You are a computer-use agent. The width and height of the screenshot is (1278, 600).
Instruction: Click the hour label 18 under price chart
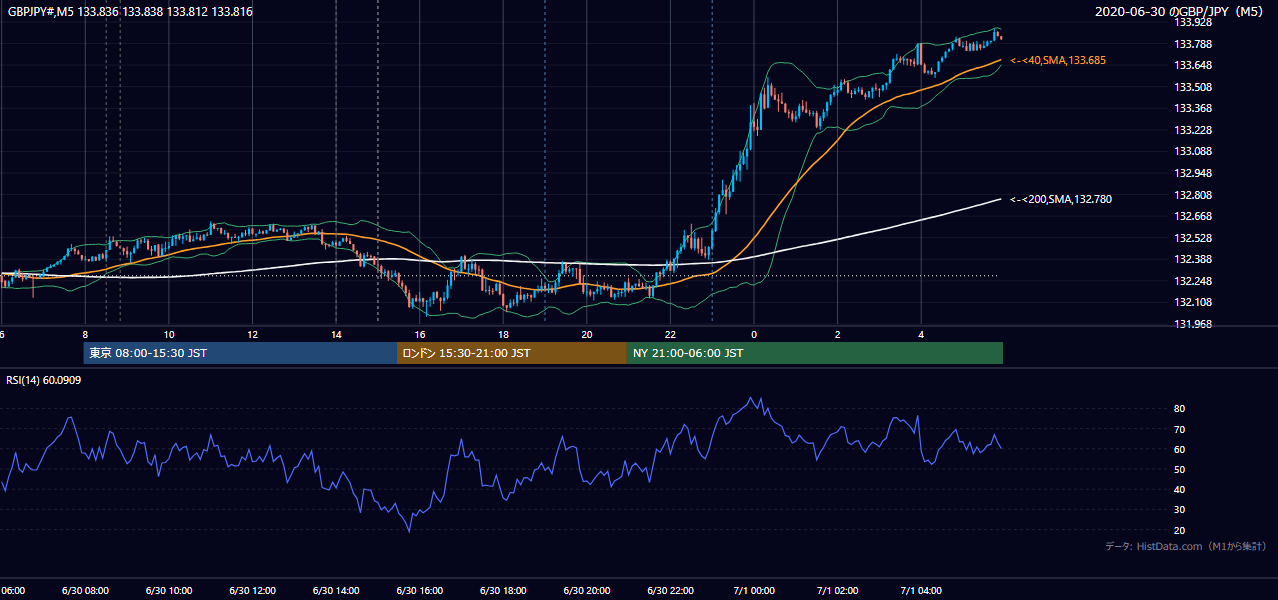503,334
